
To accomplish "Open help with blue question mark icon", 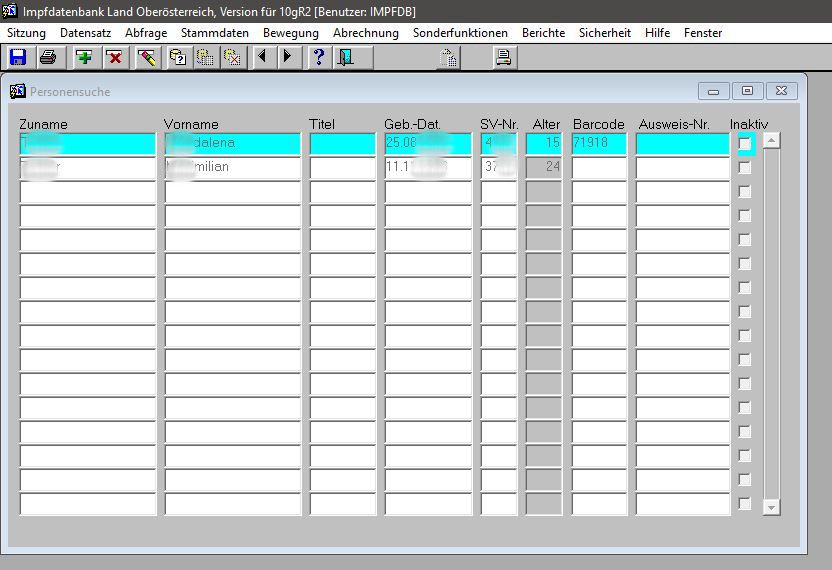I will [318, 57].
